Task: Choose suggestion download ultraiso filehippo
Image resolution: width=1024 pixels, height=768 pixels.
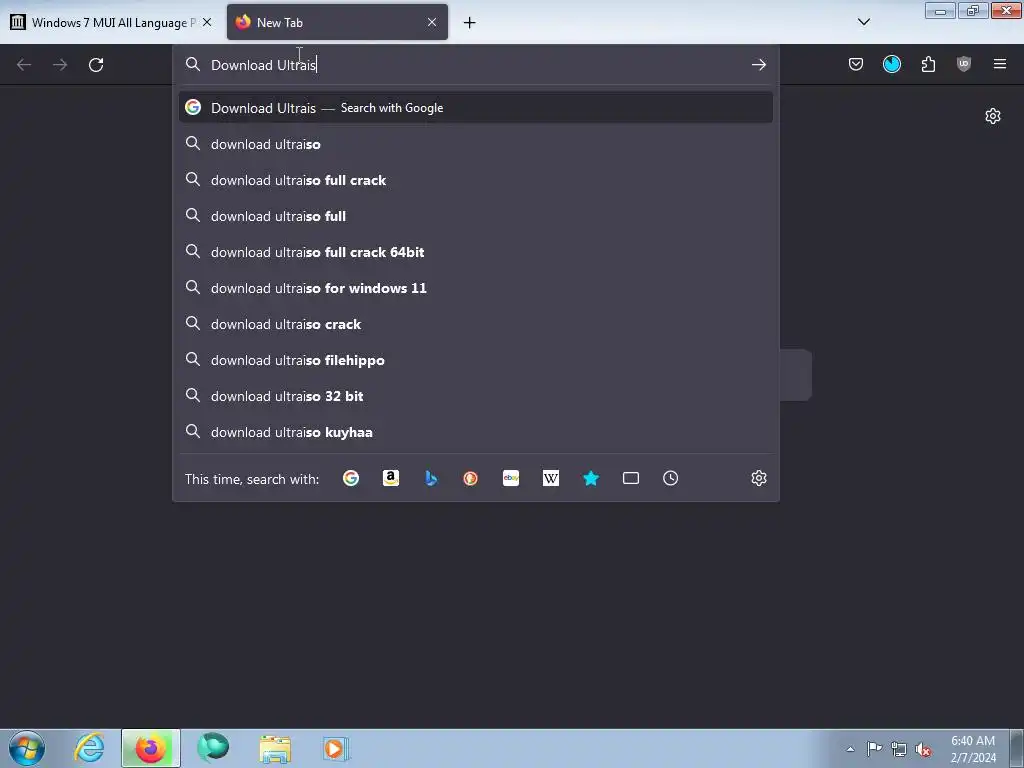Action: pyautogui.click(x=475, y=360)
